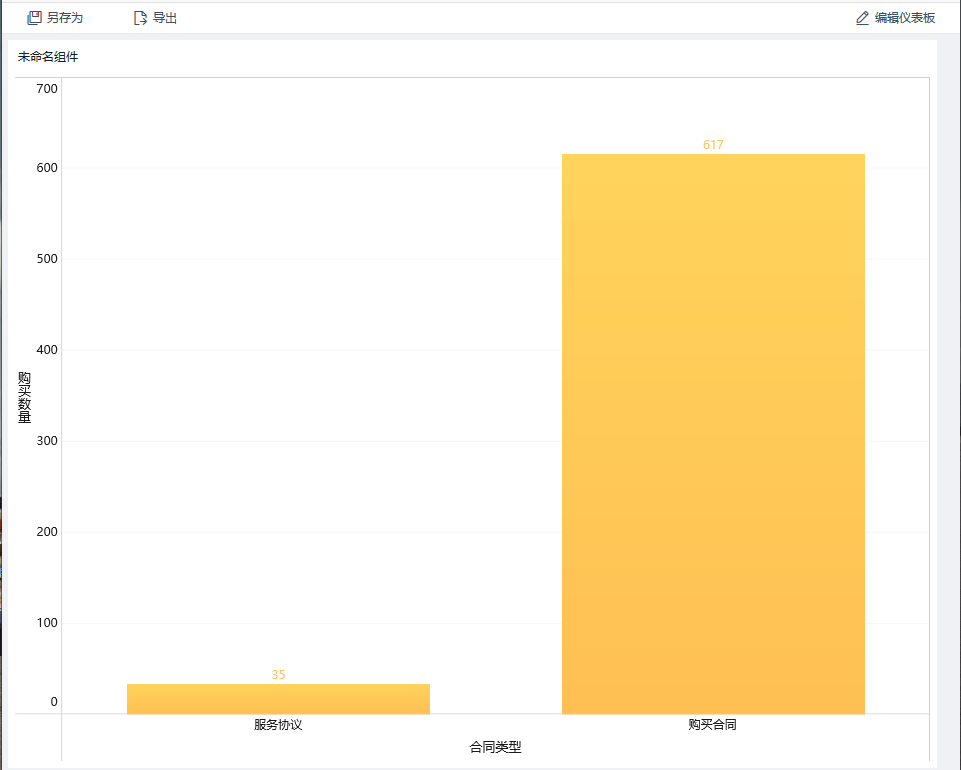Screen dimensions: 961x770
Task: Select the 未命名组件 component title
Action: click(x=48, y=57)
